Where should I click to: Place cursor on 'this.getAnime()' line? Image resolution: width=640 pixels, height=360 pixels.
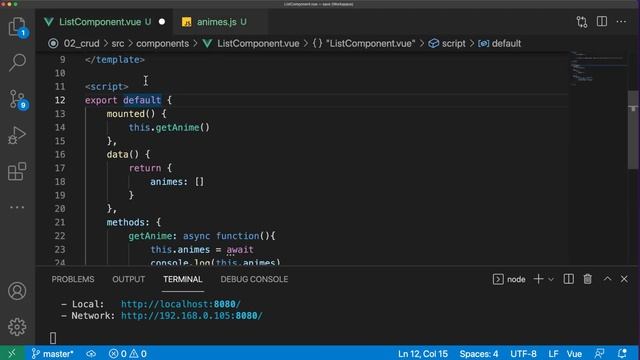click(169, 127)
